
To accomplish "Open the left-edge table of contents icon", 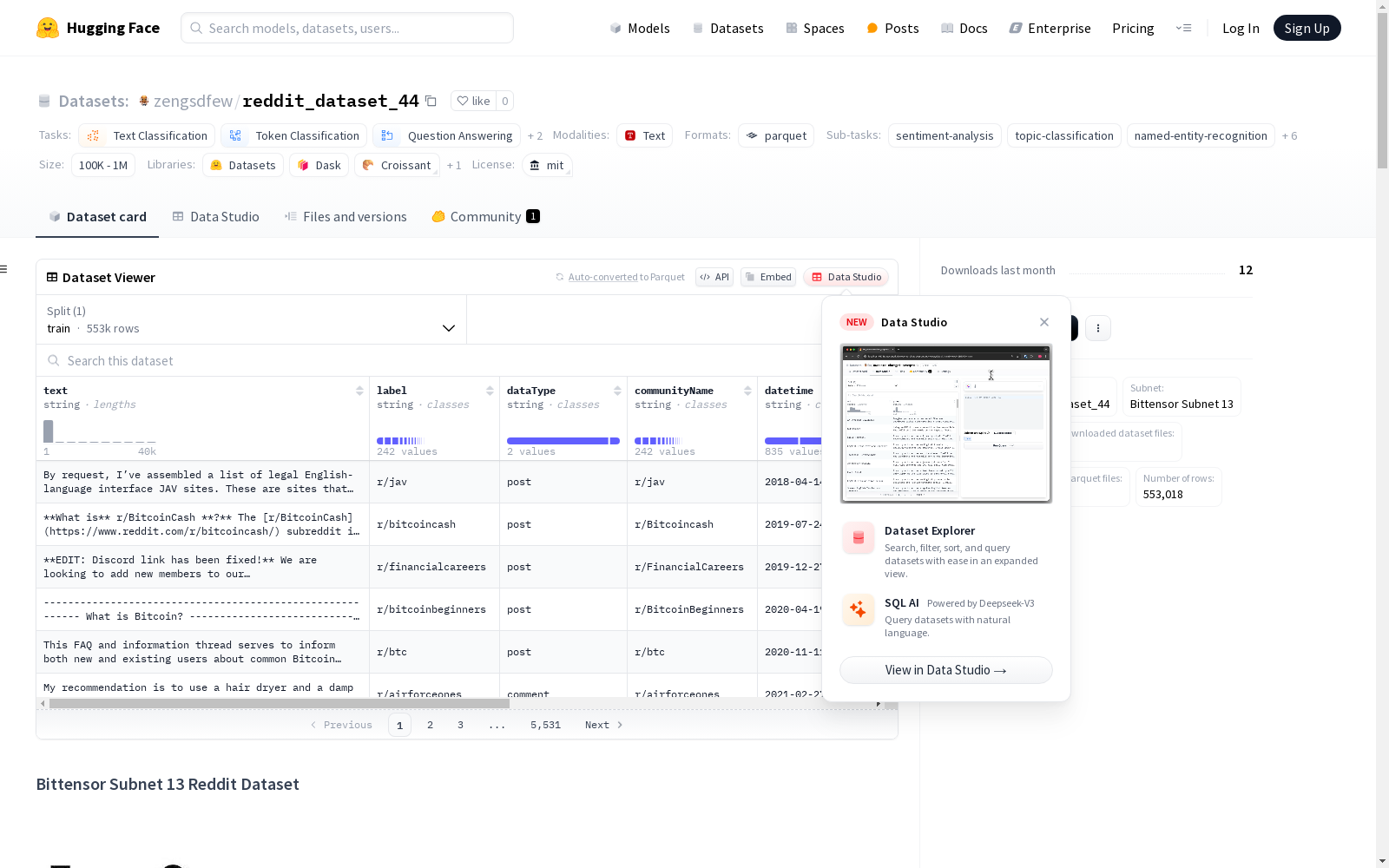I will click(3, 269).
